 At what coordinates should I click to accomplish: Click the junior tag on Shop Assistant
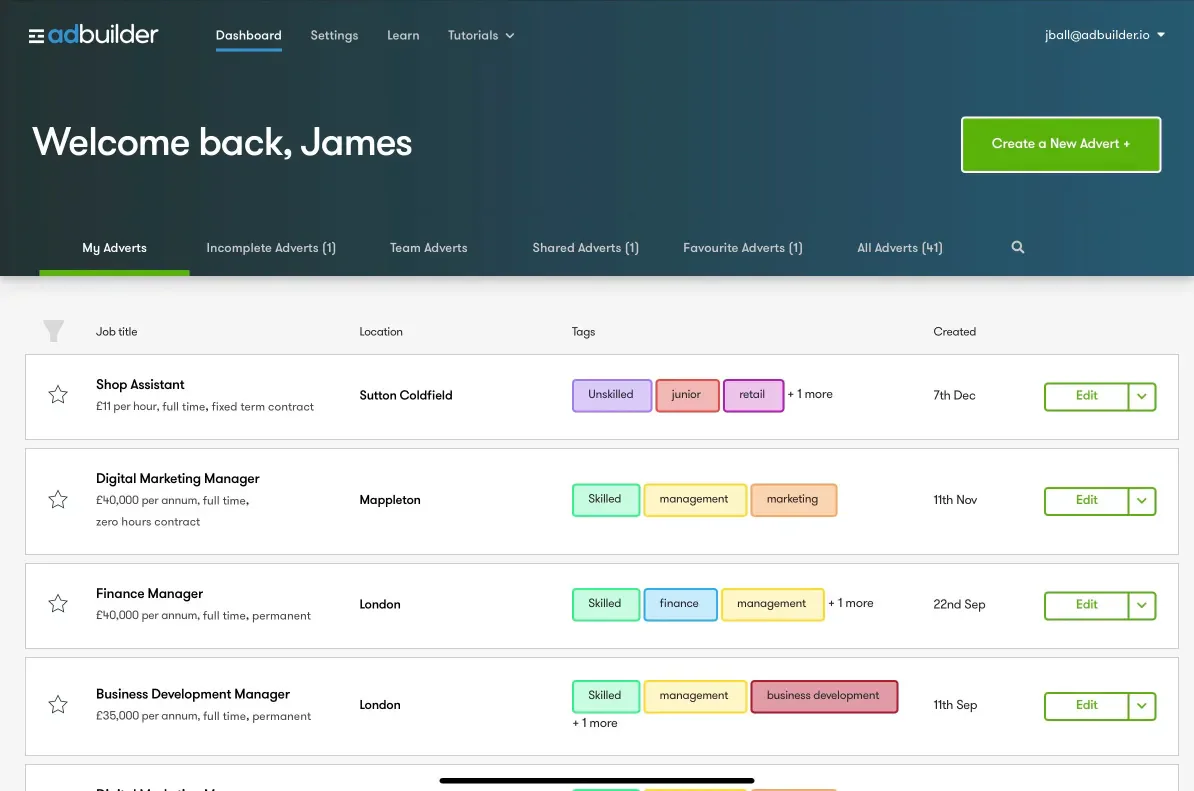(687, 395)
